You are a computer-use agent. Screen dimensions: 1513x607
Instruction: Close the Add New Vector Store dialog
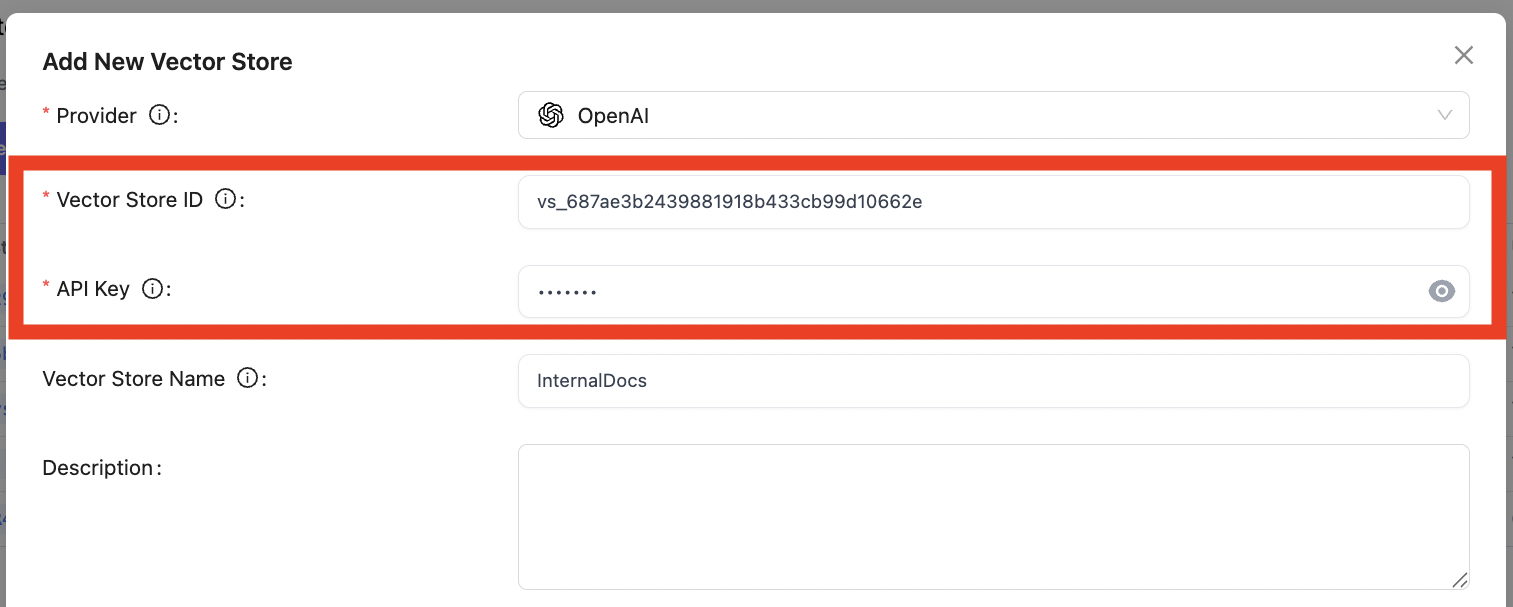point(1464,56)
